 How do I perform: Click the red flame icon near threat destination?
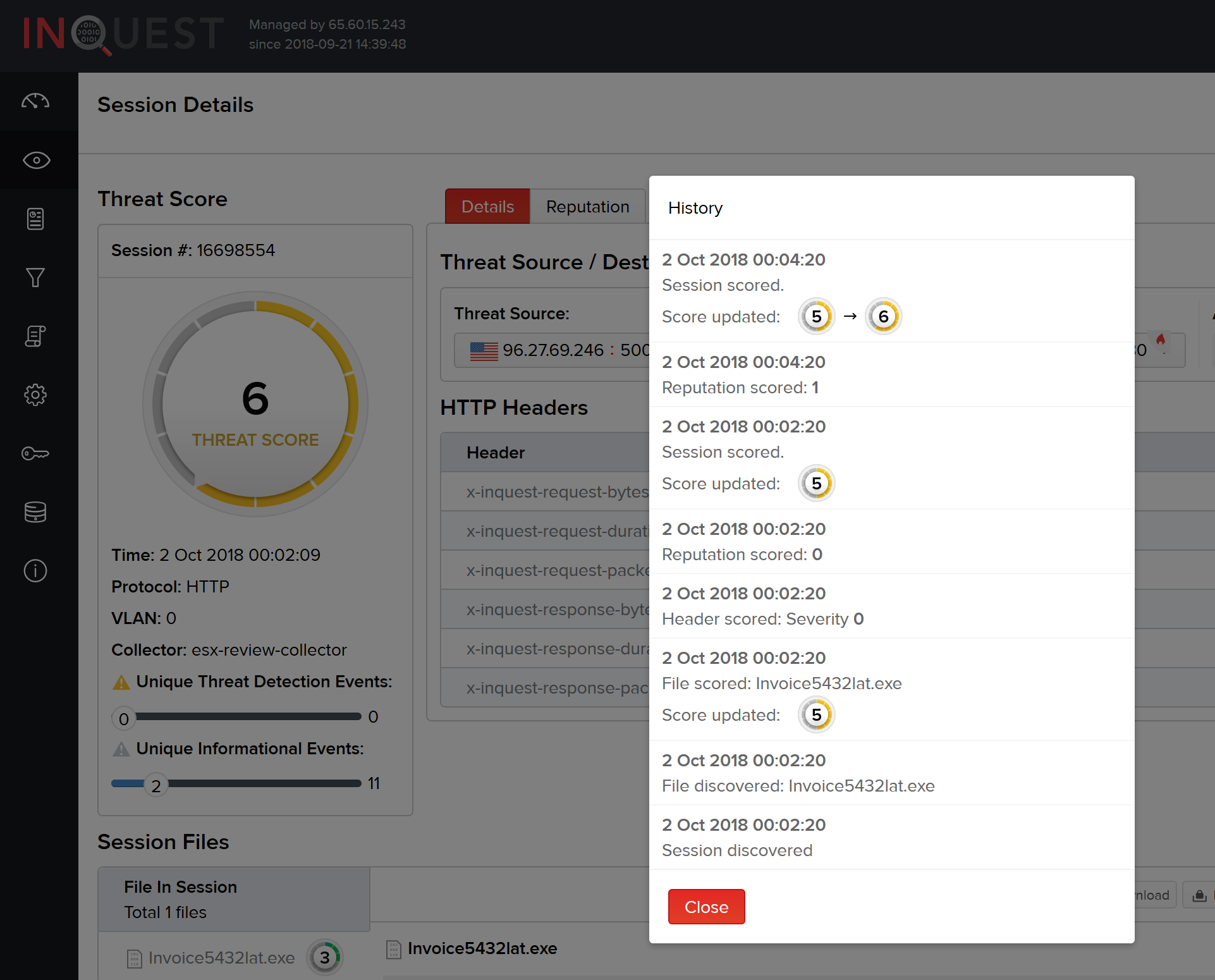[x=1161, y=340]
